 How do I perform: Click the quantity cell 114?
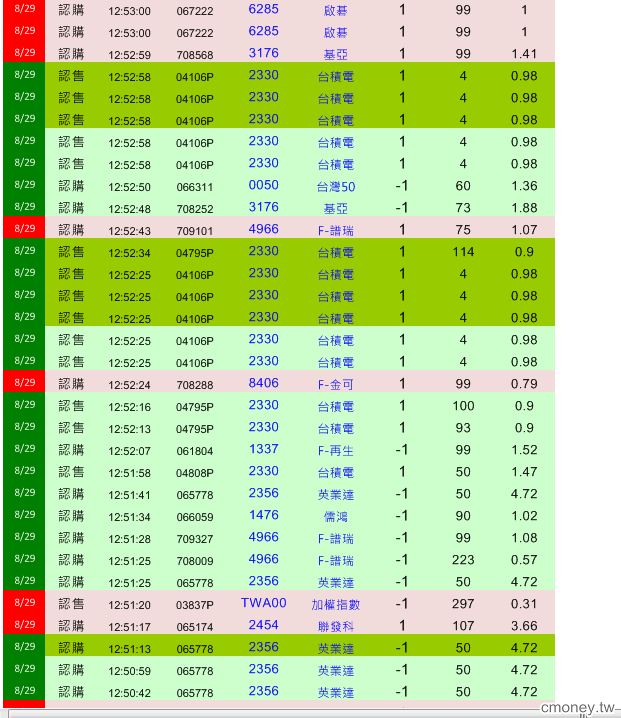tap(463, 252)
